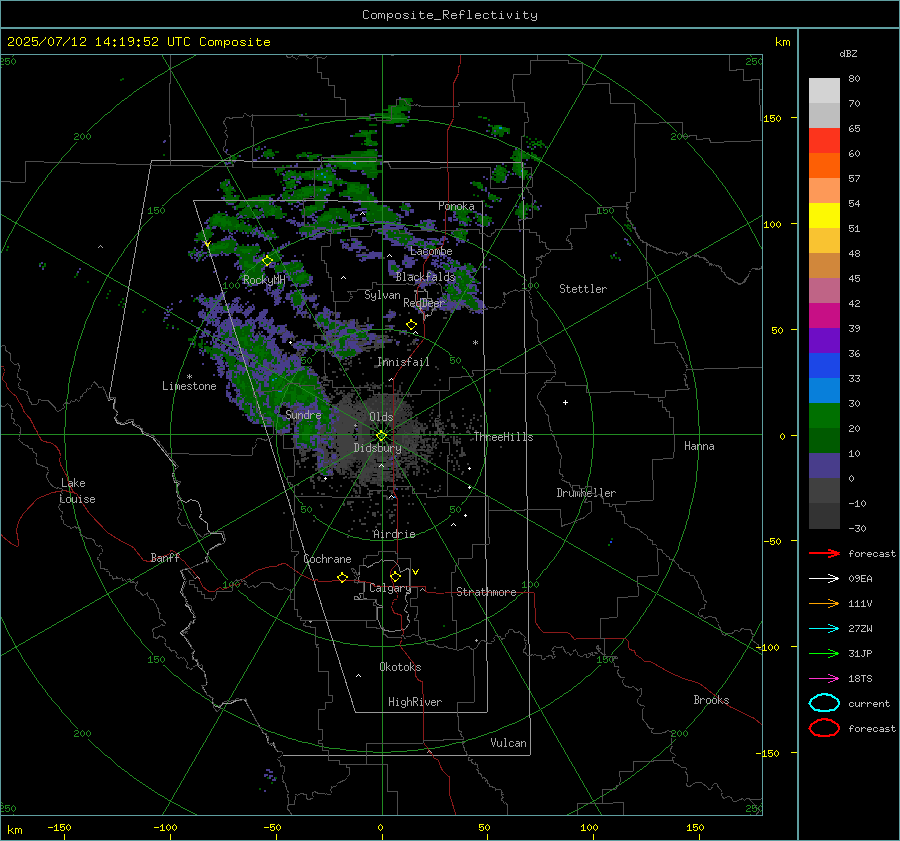Click the white plus marker west of Hanna
This screenshot has width=900, height=841.
[x=565, y=402]
